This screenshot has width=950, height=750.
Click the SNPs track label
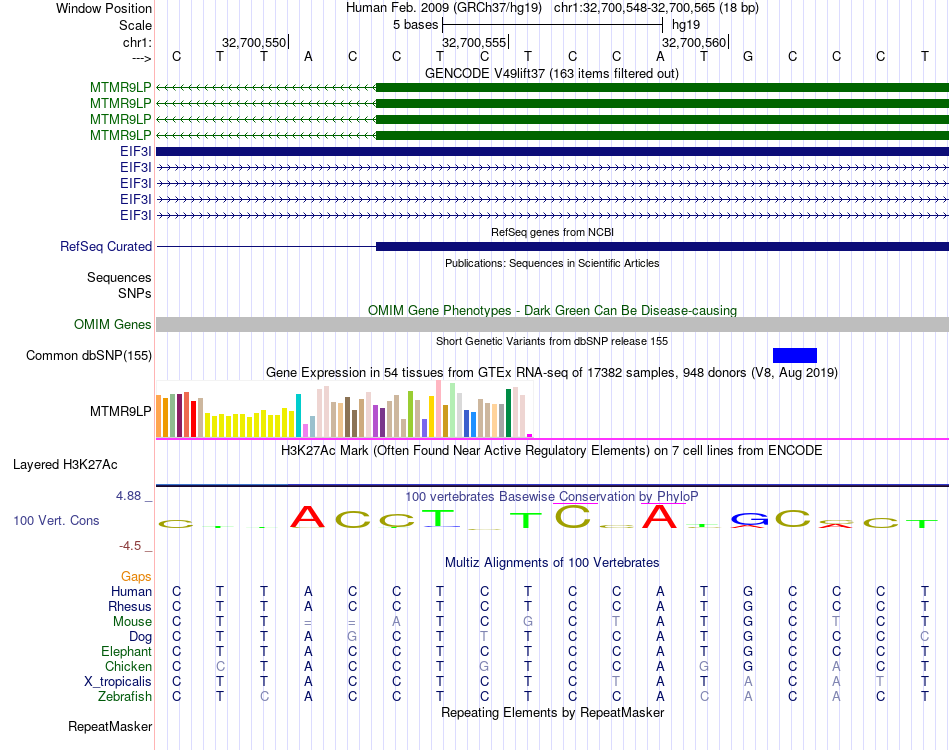click(135, 293)
